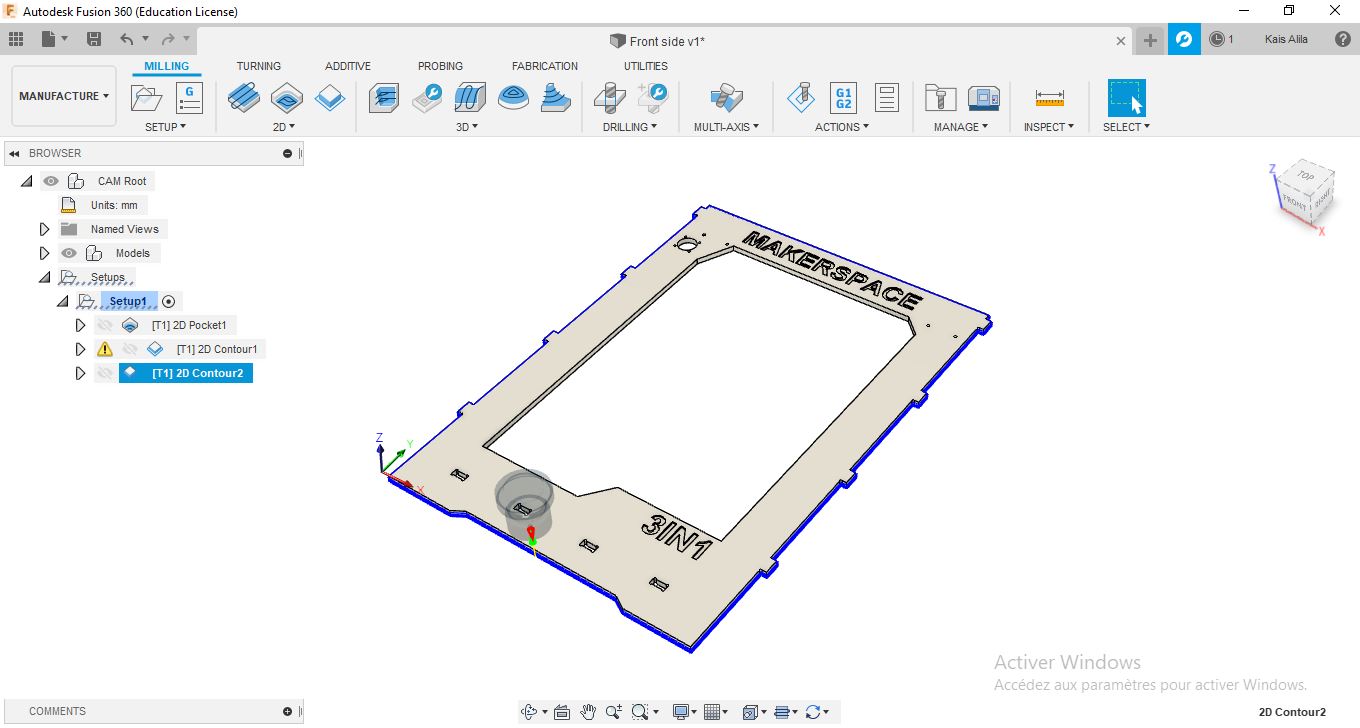Undo the last action
The width and height of the screenshot is (1360, 728).
pos(126,39)
